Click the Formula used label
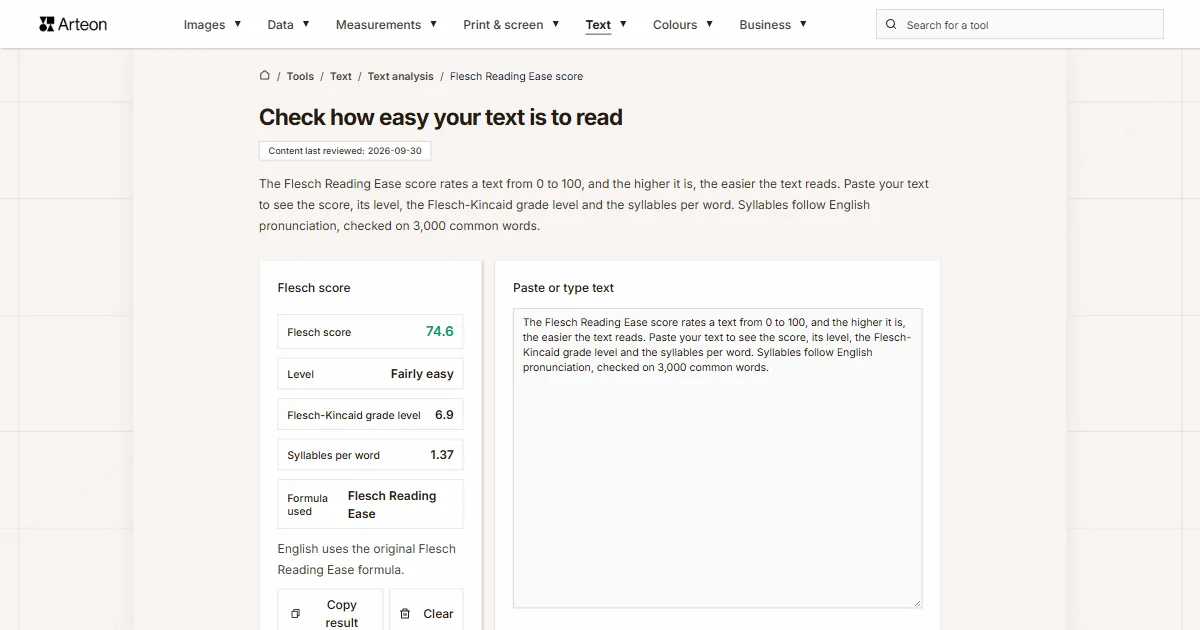This screenshot has width=1200, height=630. click(307, 504)
